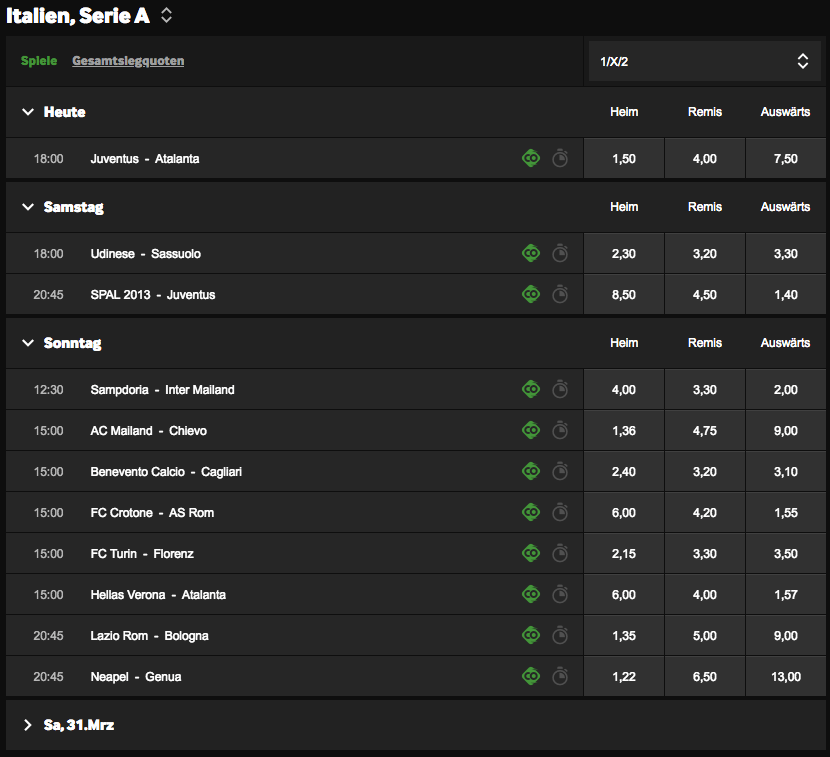Viewport: 830px width, 757px height.
Task: Open cash-out icon for Udinese - Sassuolo
Action: click(531, 253)
